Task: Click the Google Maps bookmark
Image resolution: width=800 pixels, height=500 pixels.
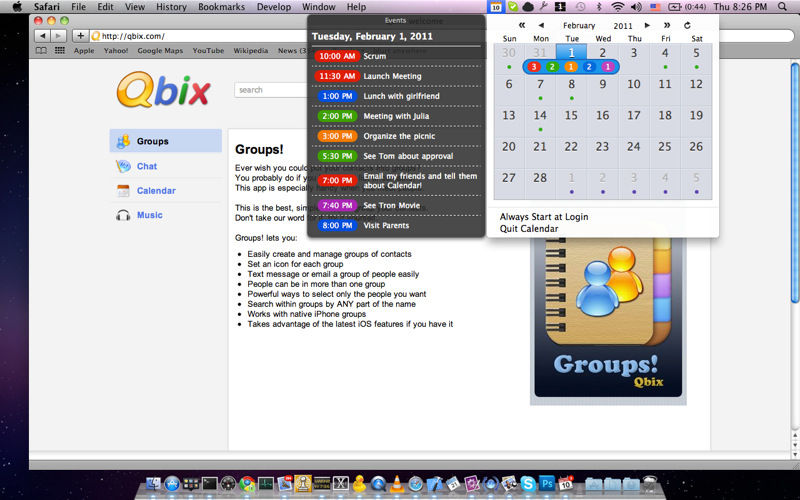Action: pos(160,51)
